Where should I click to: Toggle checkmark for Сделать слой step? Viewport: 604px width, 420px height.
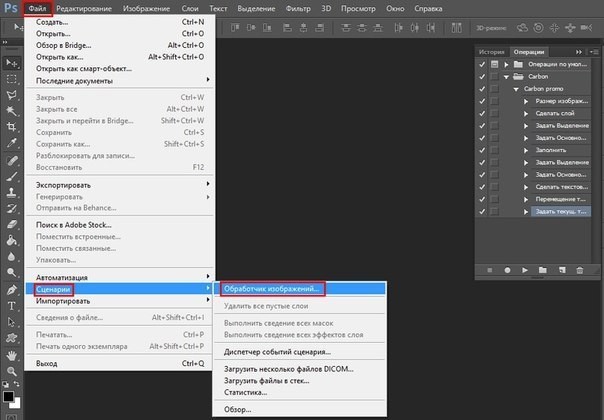pos(482,113)
